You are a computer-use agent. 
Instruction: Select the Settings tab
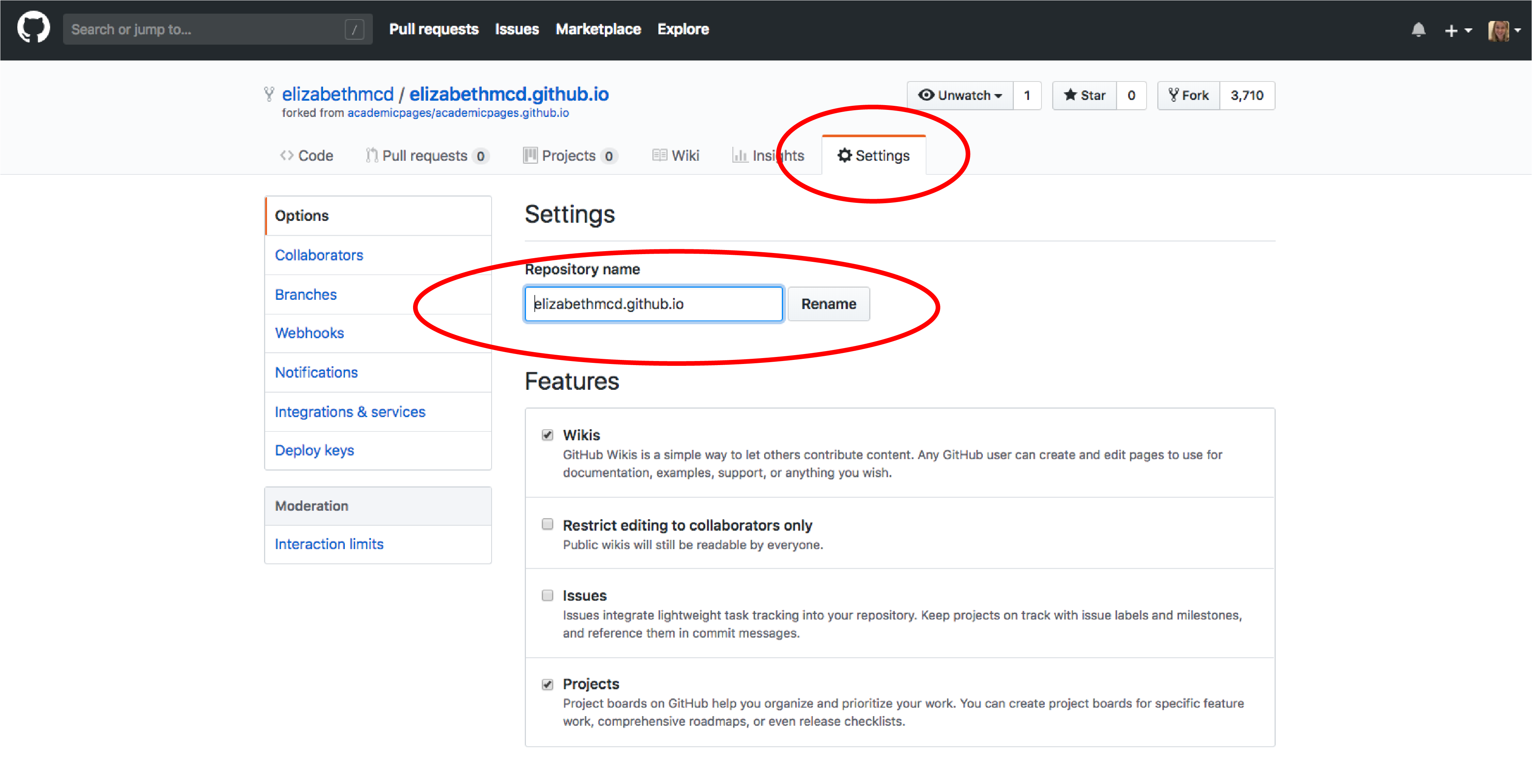pos(874,156)
